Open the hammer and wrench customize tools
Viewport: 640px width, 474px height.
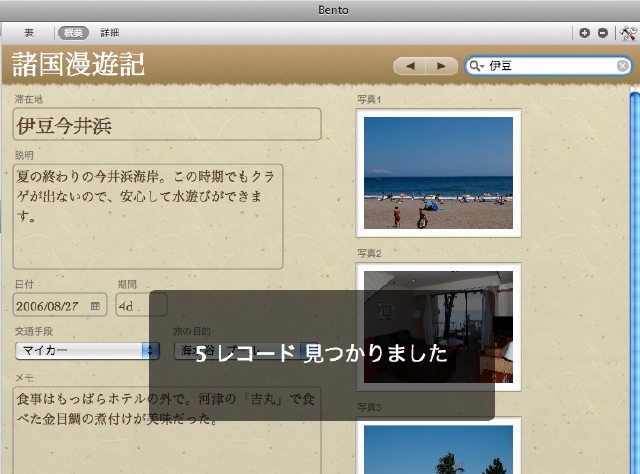(x=628, y=33)
